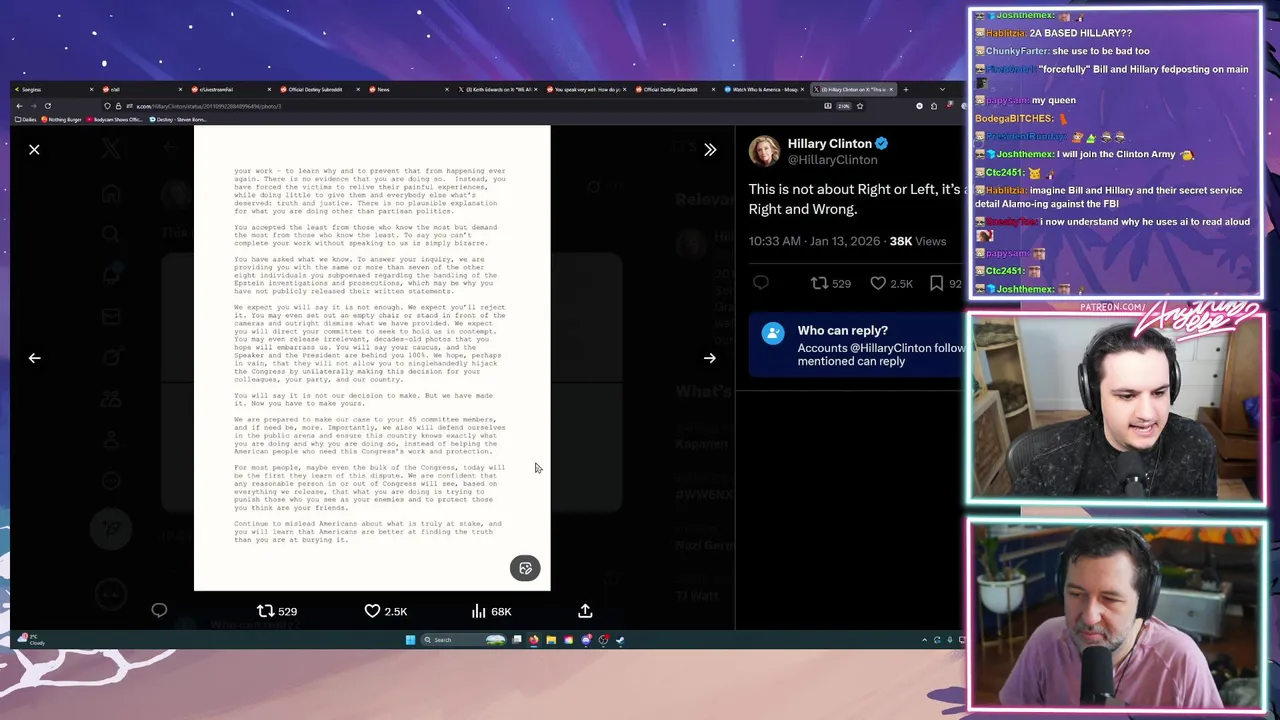Open File Explorer from the taskbar
This screenshot has width=1280, height=720.
551,640
